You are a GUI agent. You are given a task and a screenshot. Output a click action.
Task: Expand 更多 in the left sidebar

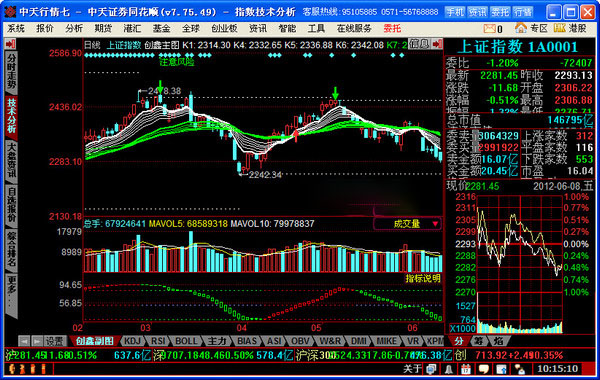pyautogui.click(x=11, y=294)
